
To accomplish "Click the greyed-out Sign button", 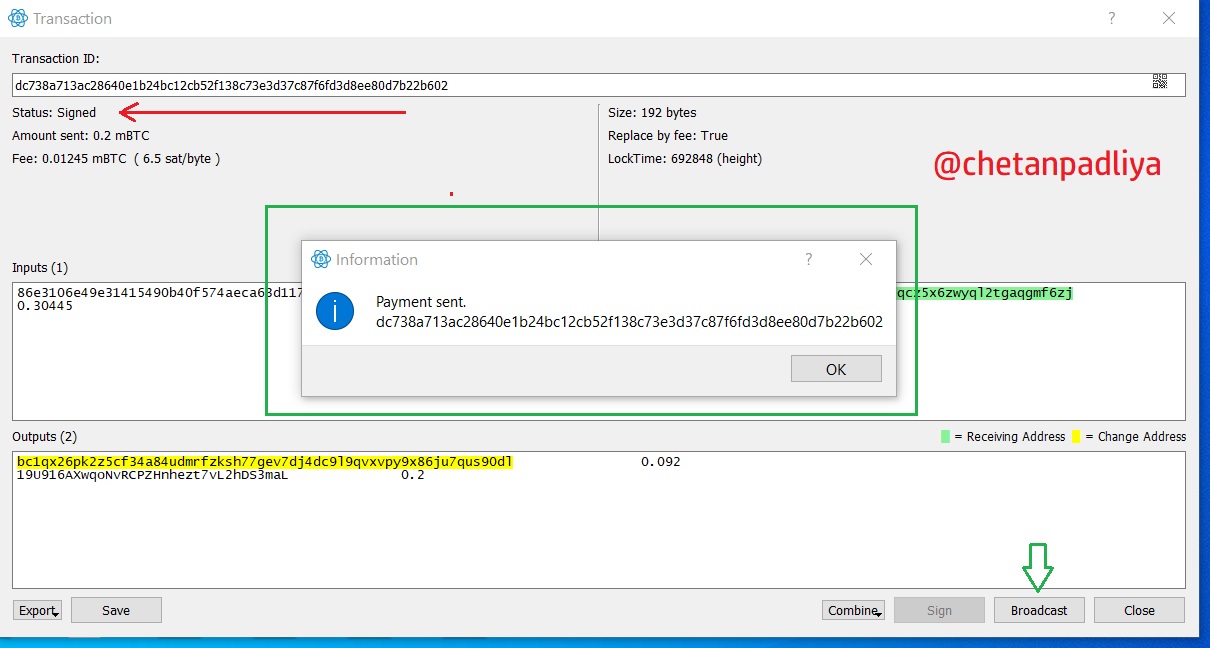I will pos(939,610).
